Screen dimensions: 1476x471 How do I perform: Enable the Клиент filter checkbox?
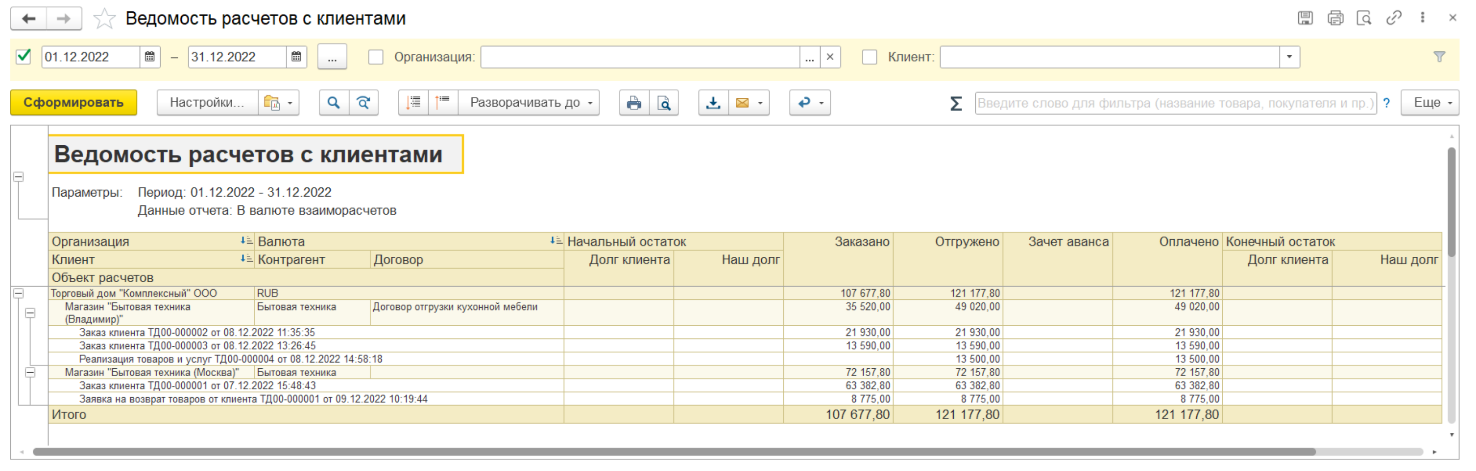[869, 57]
